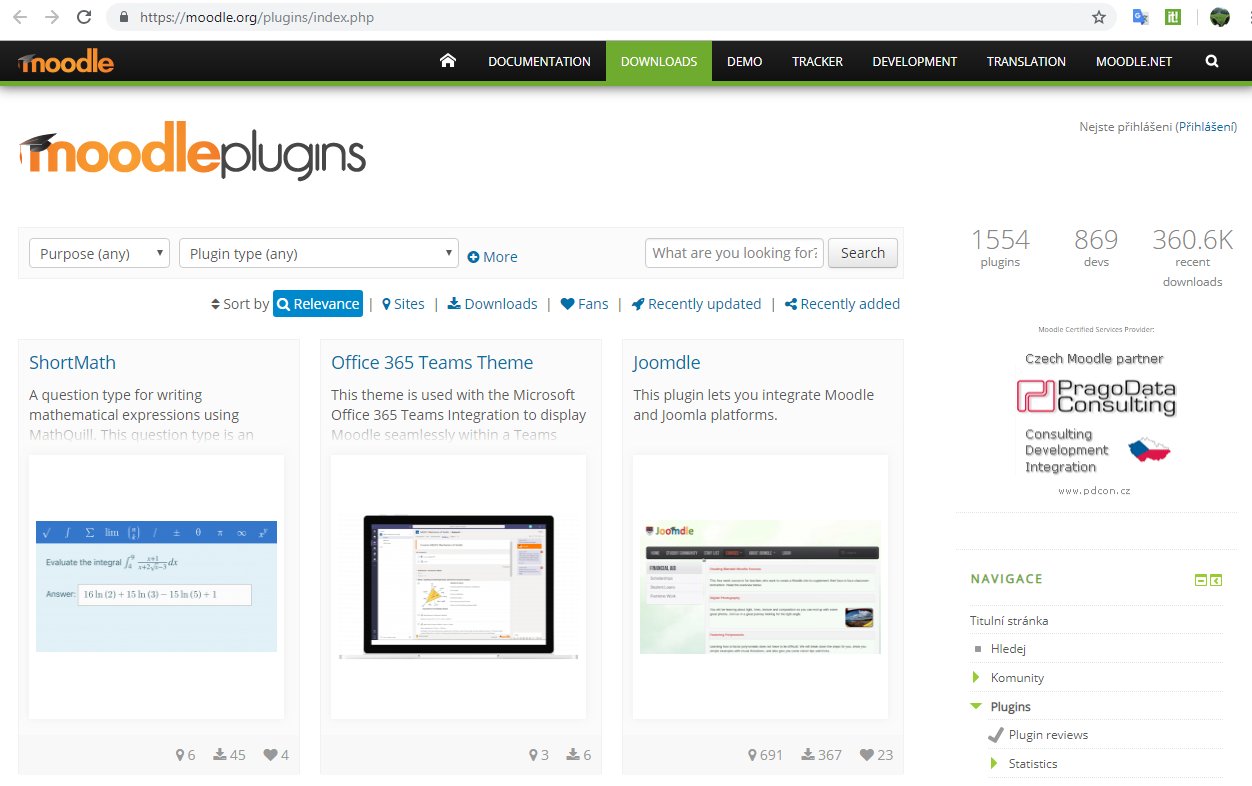Click the sites pin on Office 365 Teams card

534,755
